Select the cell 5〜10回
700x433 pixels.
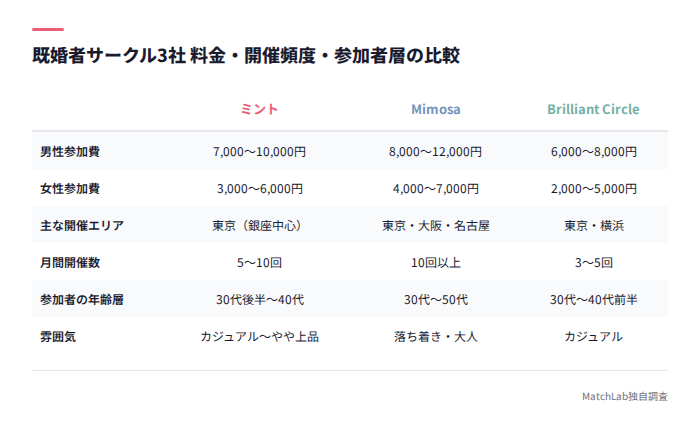tap(259, 262)
